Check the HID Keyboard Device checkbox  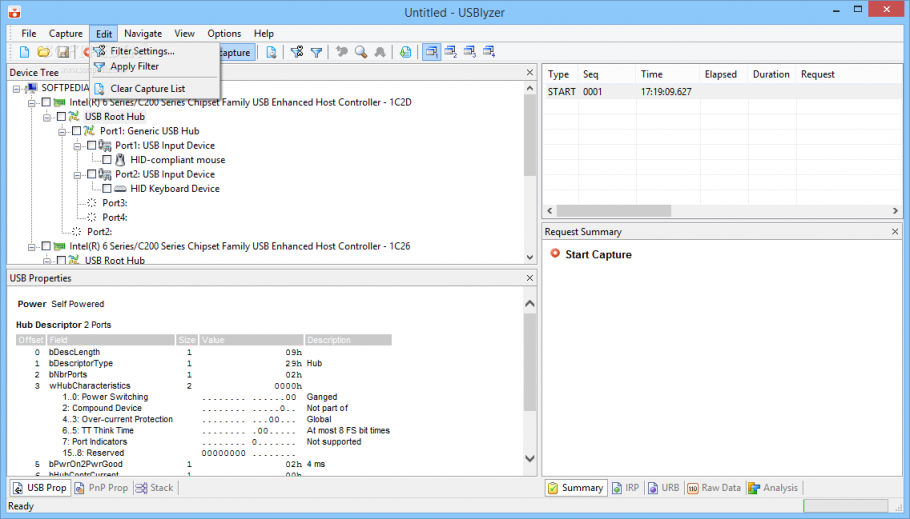(x=107, y=189)
